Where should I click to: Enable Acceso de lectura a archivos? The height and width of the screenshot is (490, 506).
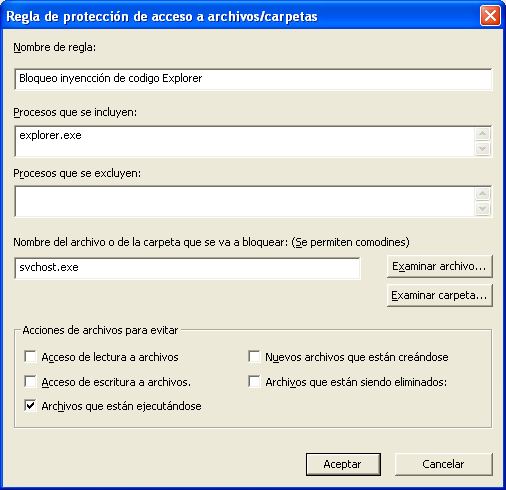point(30,357)
